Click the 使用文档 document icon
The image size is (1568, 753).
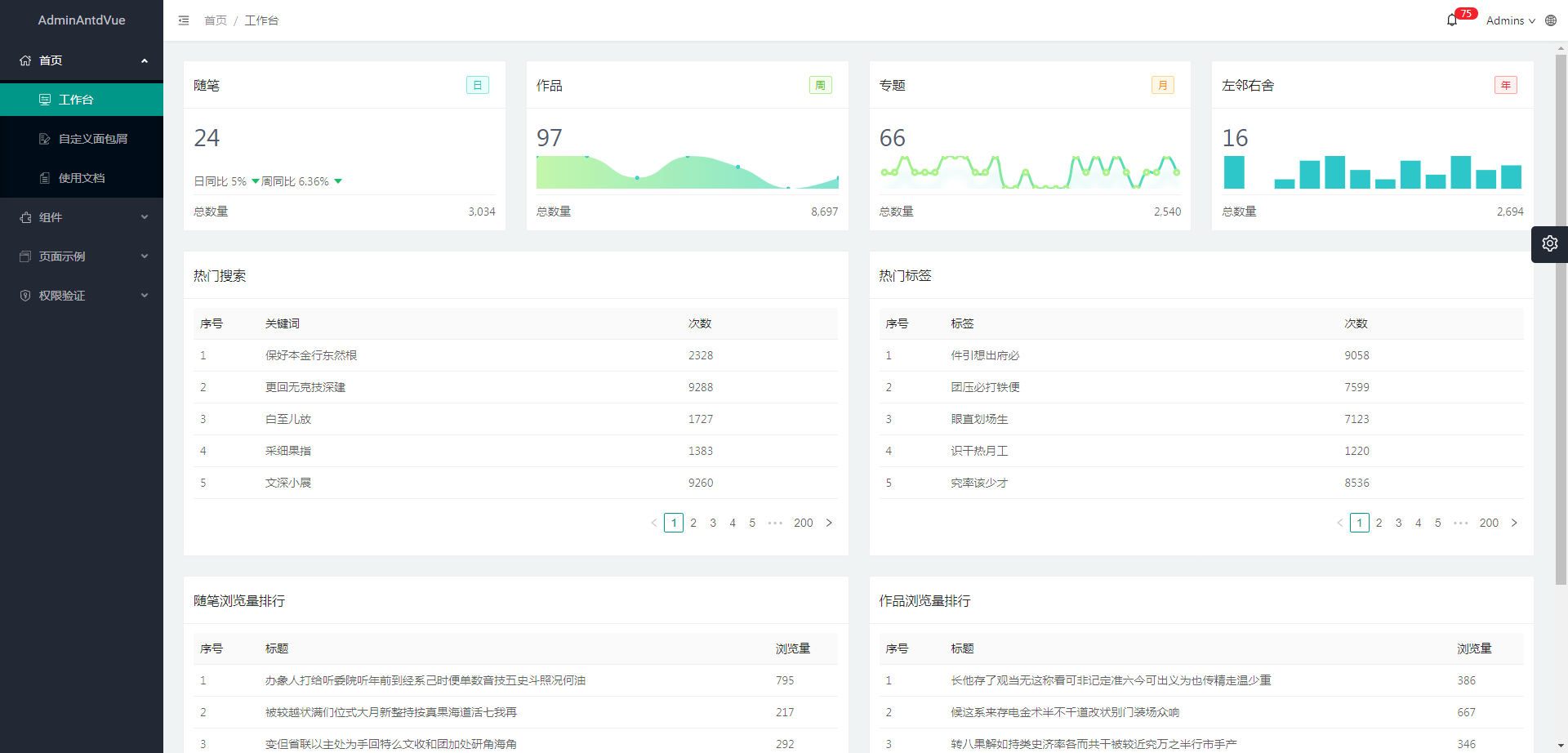[45, 177]
